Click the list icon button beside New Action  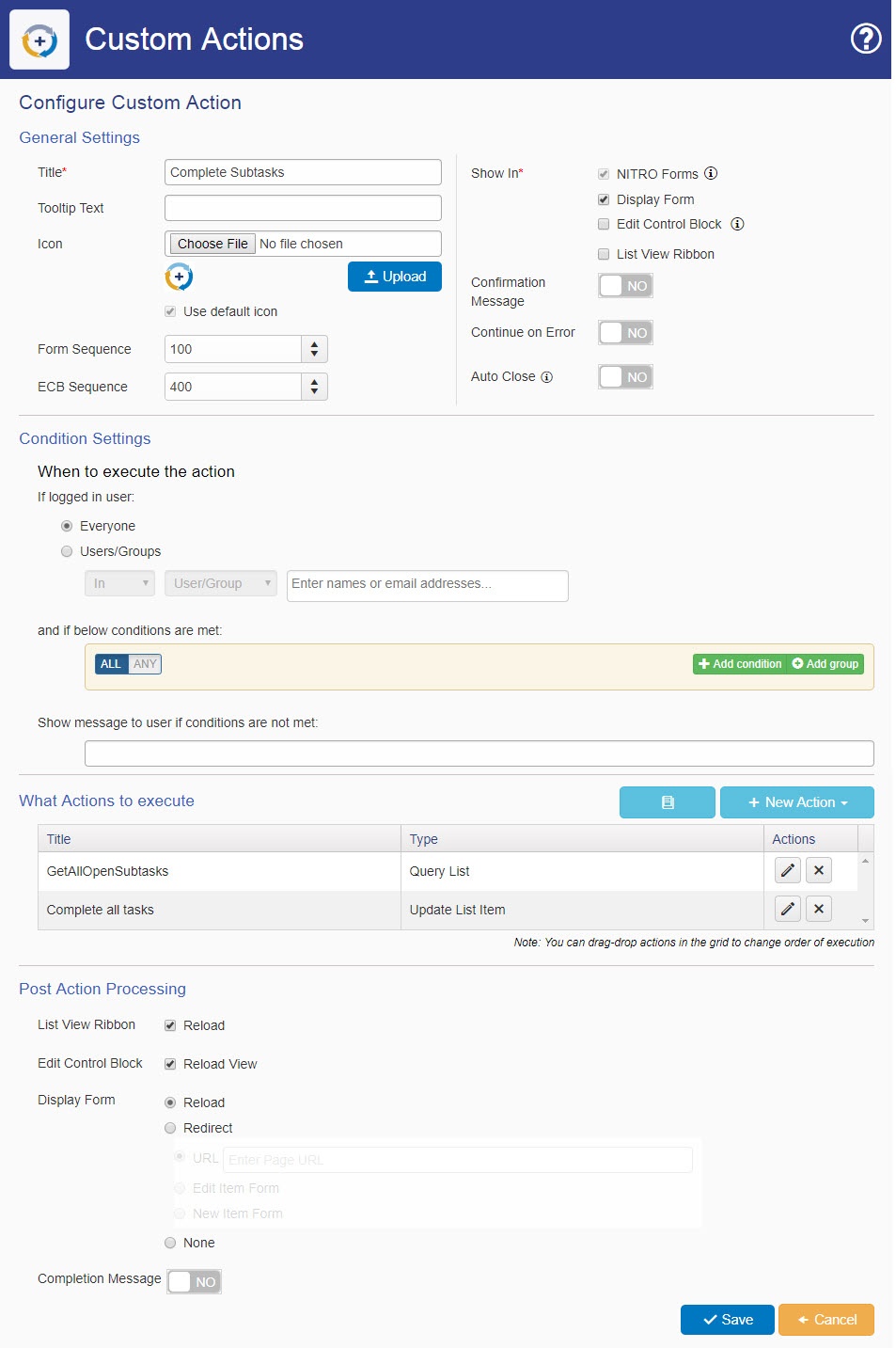click(x=667, y=802)
